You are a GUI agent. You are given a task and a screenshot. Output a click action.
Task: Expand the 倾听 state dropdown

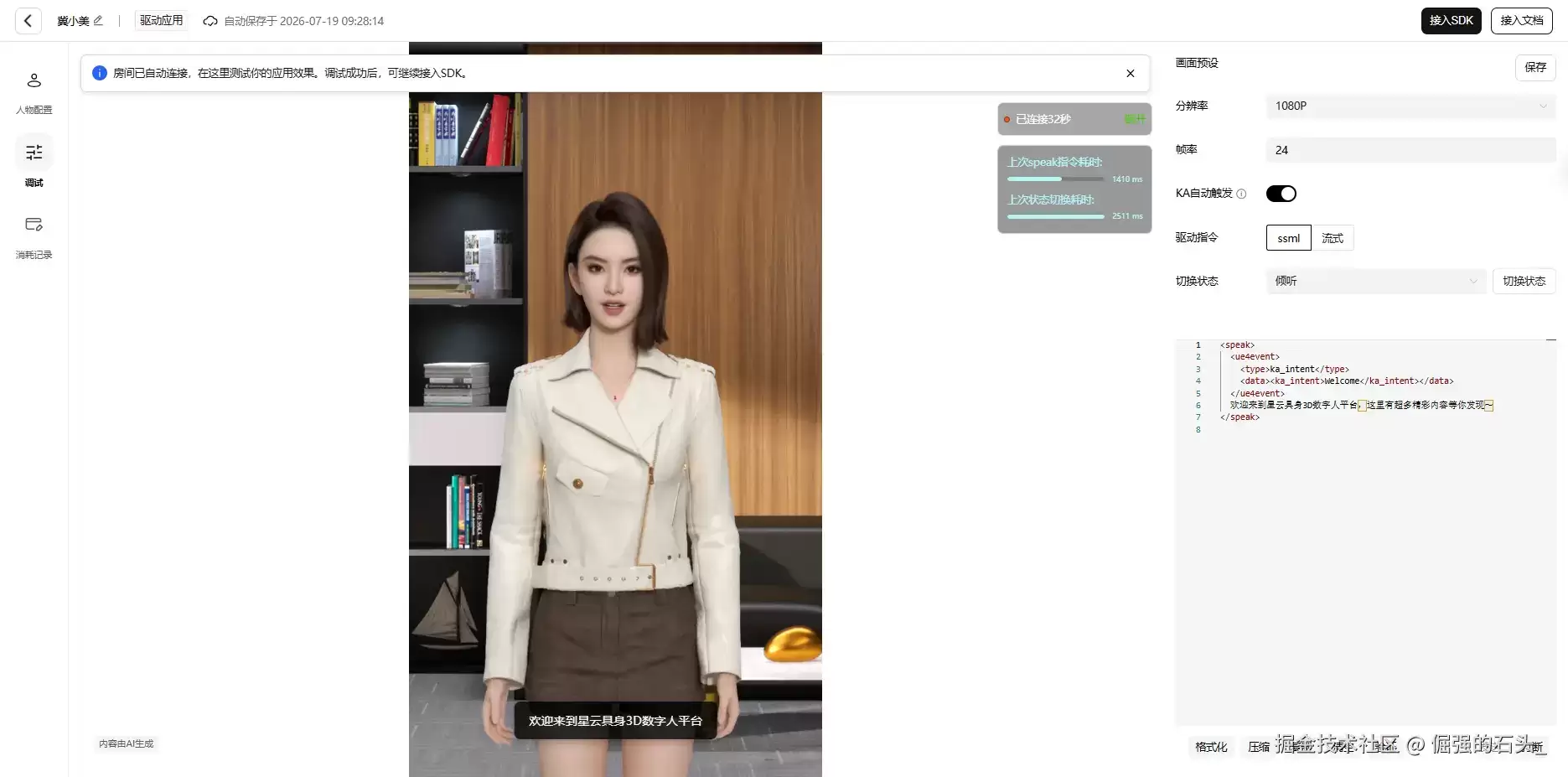pyautogui.click(x=1375, y=281)
